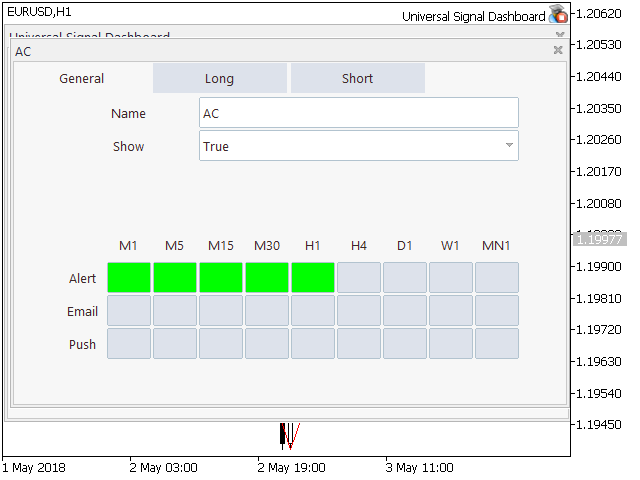Enable Push for the MN1 timeframe
The height and width of the screenshot is (480, 640).
tap(497, 344)
